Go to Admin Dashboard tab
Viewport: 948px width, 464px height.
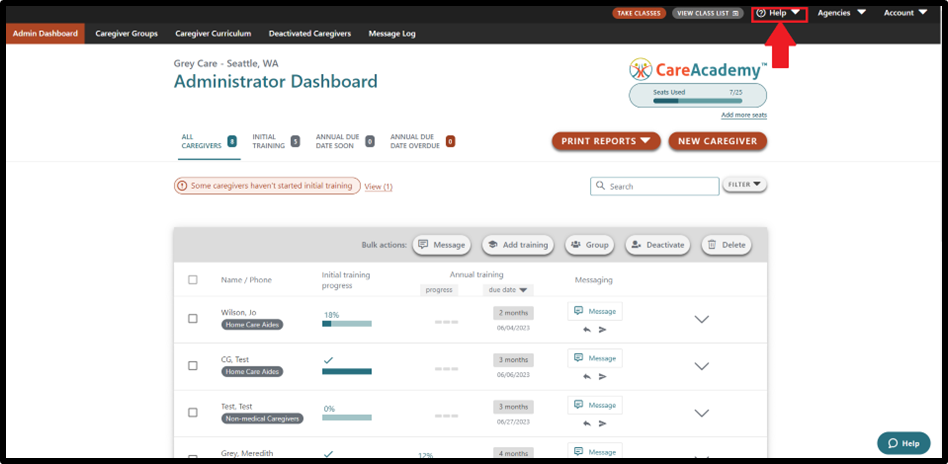click(x=45, y=33)
